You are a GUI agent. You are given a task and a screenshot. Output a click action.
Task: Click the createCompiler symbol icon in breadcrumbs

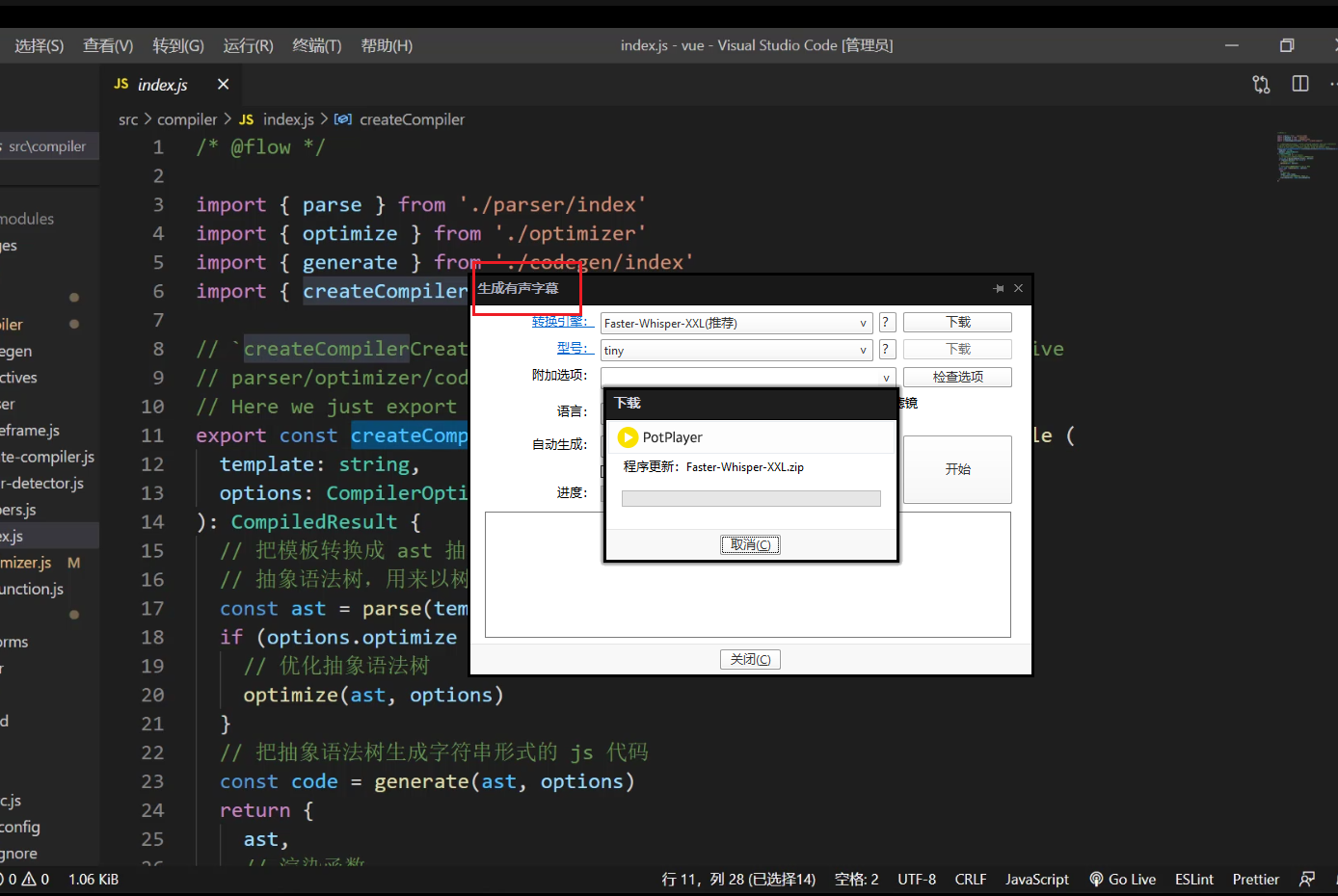[342, 119]
